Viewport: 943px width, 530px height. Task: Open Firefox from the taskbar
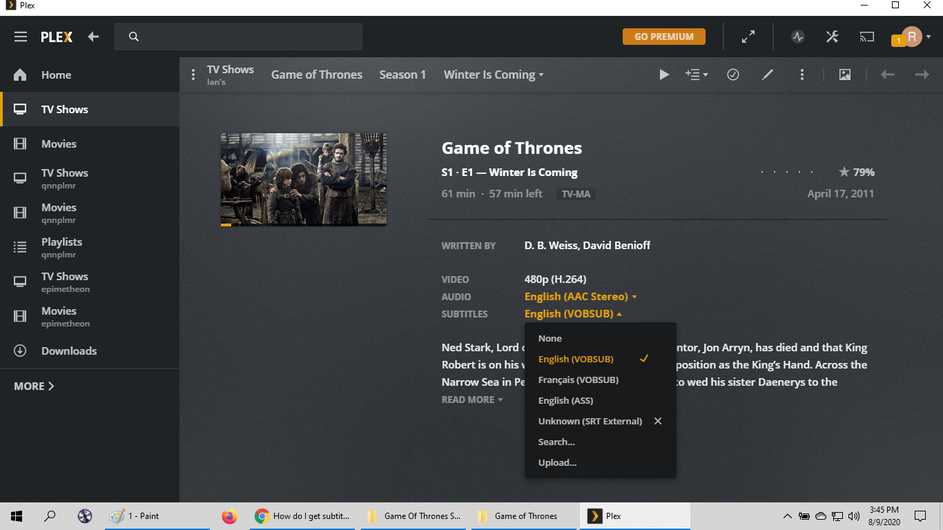[x=229, y=516]
